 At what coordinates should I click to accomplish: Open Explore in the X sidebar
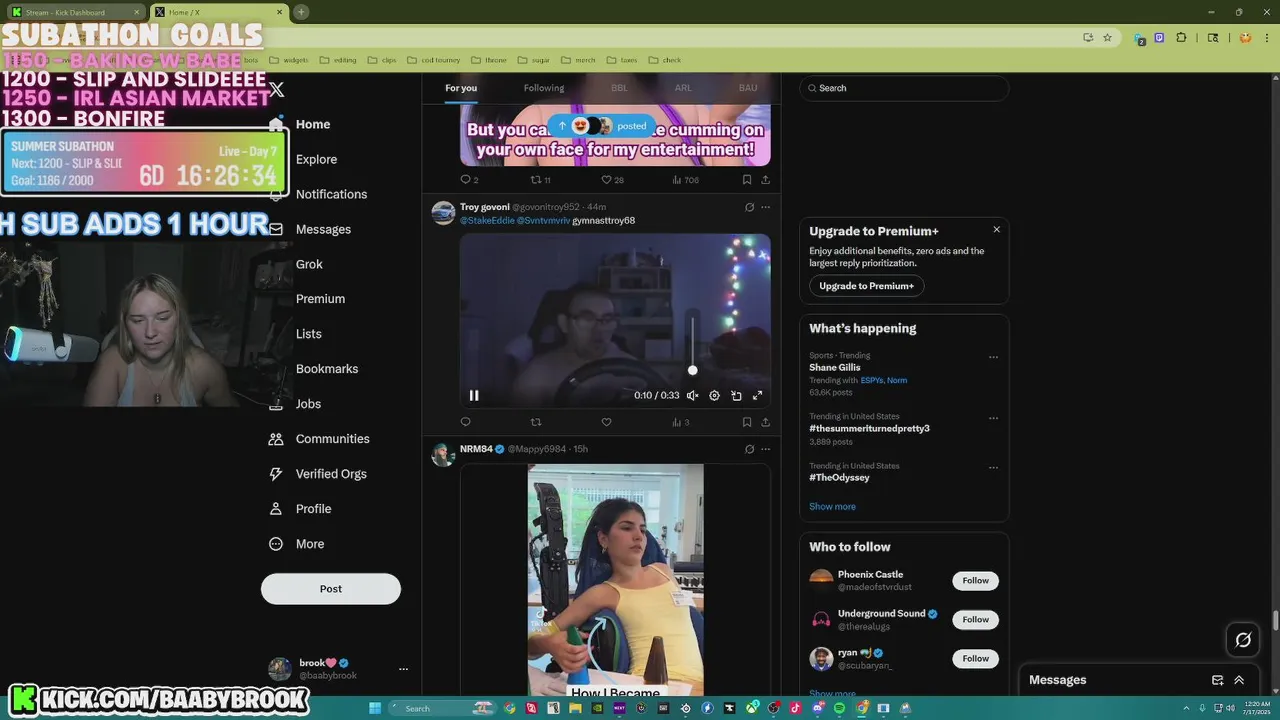pos(316,159)
